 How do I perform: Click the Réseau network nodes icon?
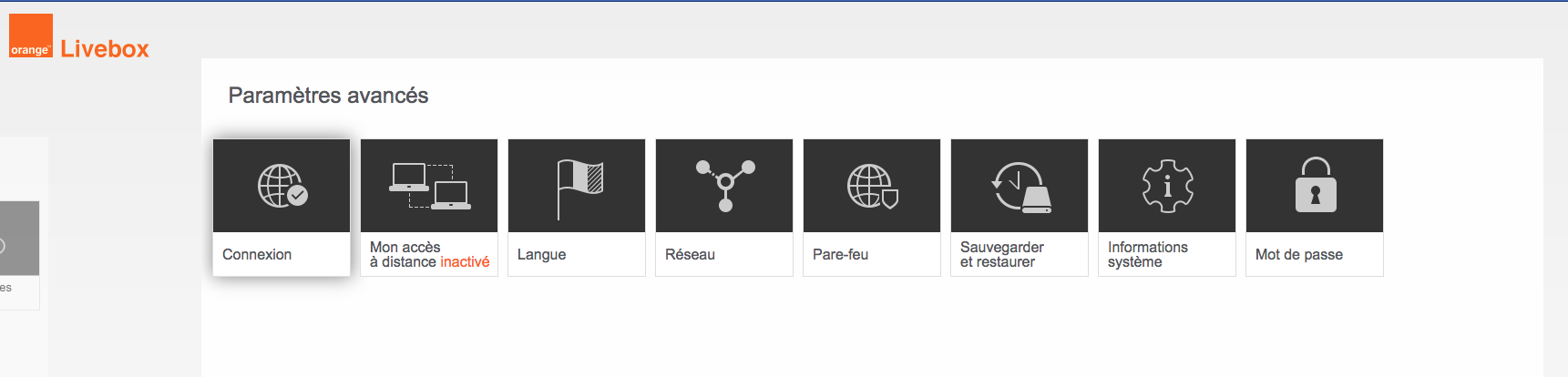(725, 186)
